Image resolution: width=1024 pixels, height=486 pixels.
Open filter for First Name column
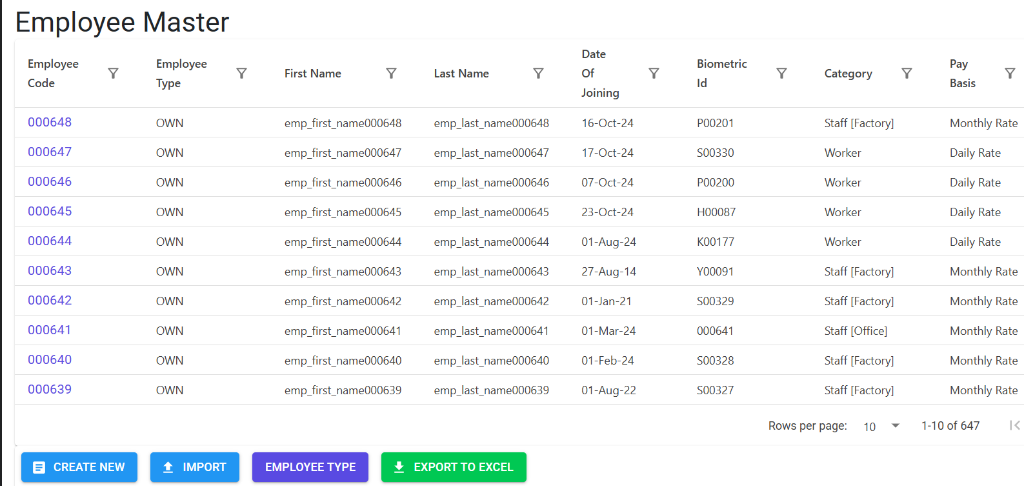[x=391, y=73]
